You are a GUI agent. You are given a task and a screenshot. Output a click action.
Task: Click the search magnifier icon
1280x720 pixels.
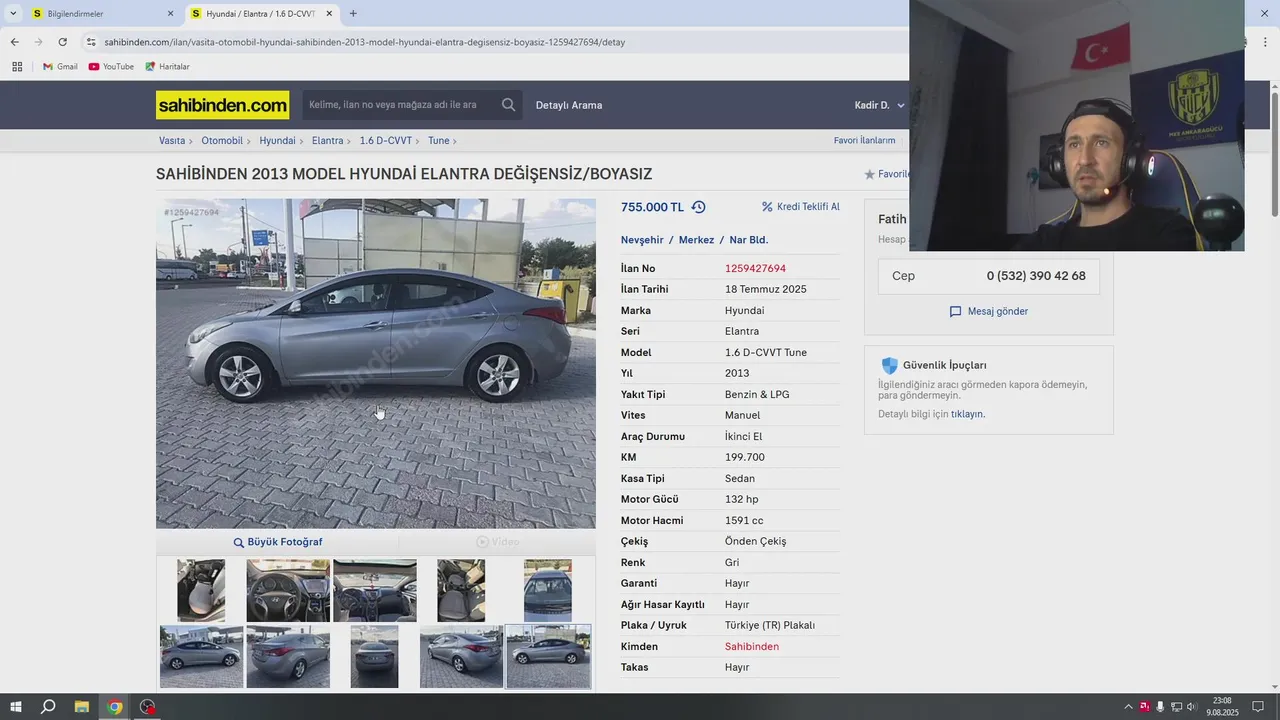point(509,105)
